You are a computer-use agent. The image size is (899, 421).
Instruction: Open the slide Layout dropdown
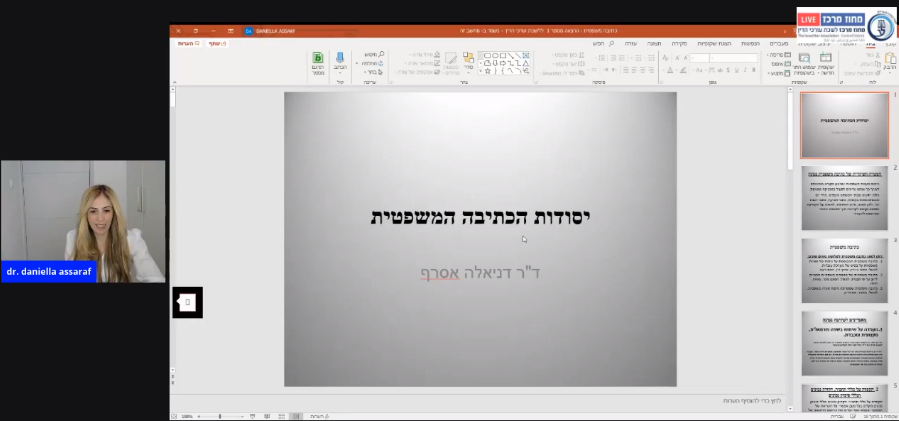click(x=779, y=55)
